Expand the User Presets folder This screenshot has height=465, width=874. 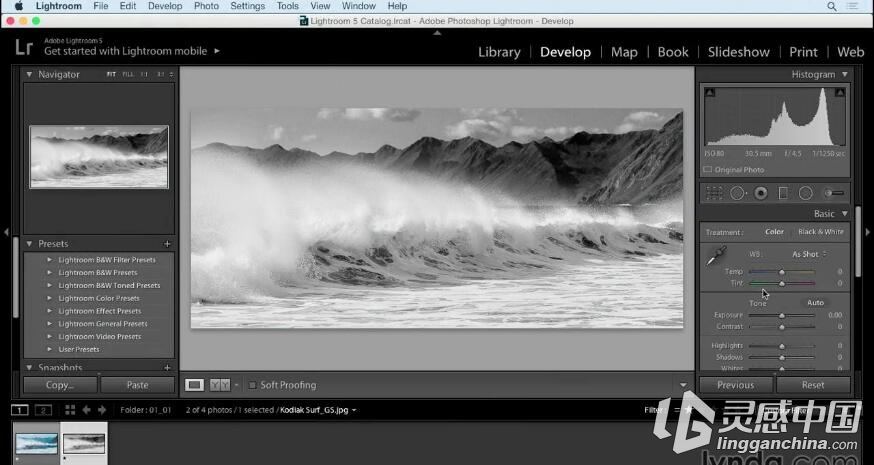pos(50,350)
